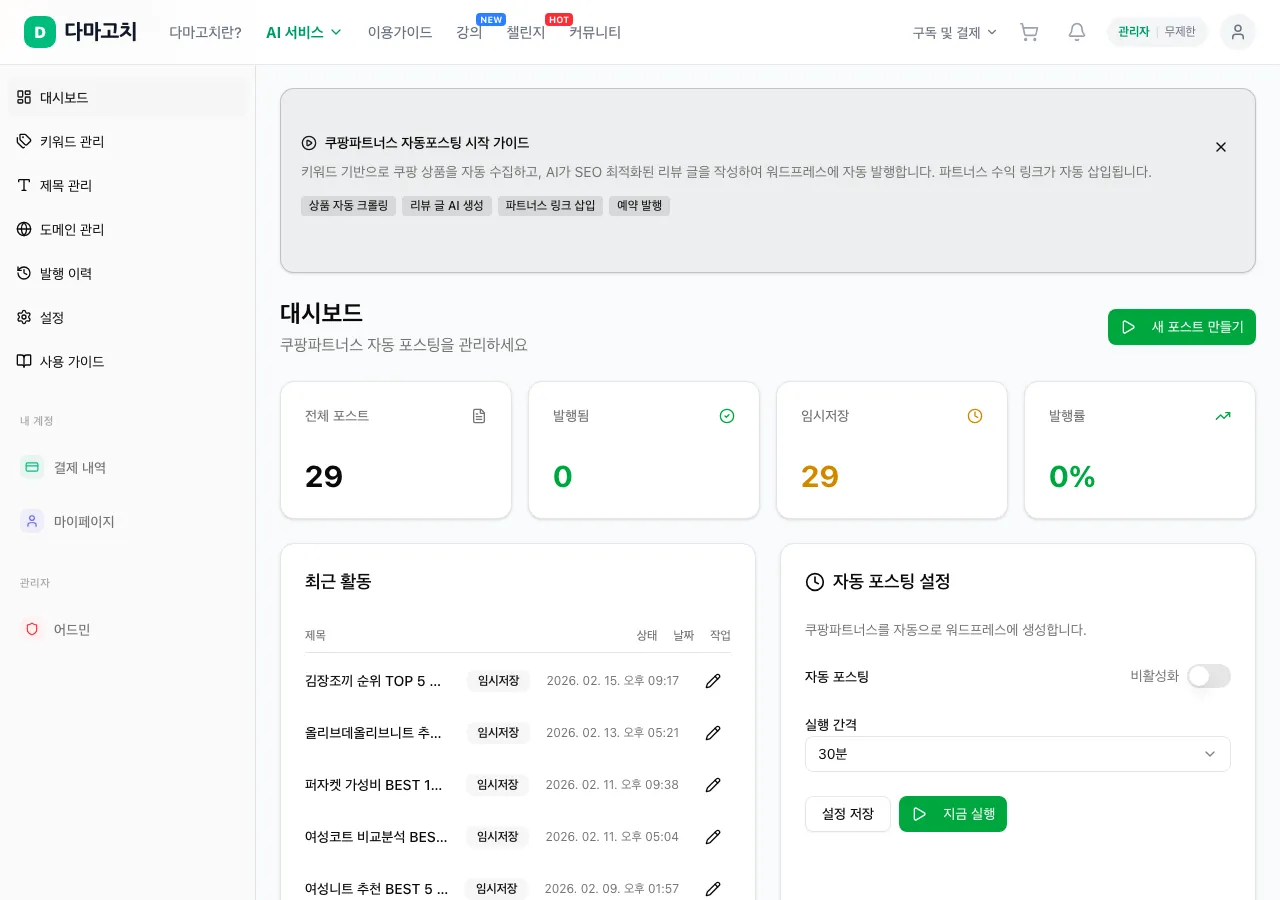Image resolution: width=1280 pixels, height=900 pixels.
Task: Click date 2026. 02. 13. 오후 05:21
Action: click(612, 733)
